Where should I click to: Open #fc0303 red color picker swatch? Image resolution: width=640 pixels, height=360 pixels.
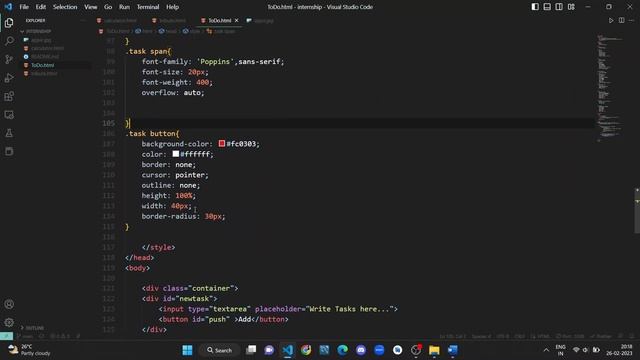coord(222,143)
